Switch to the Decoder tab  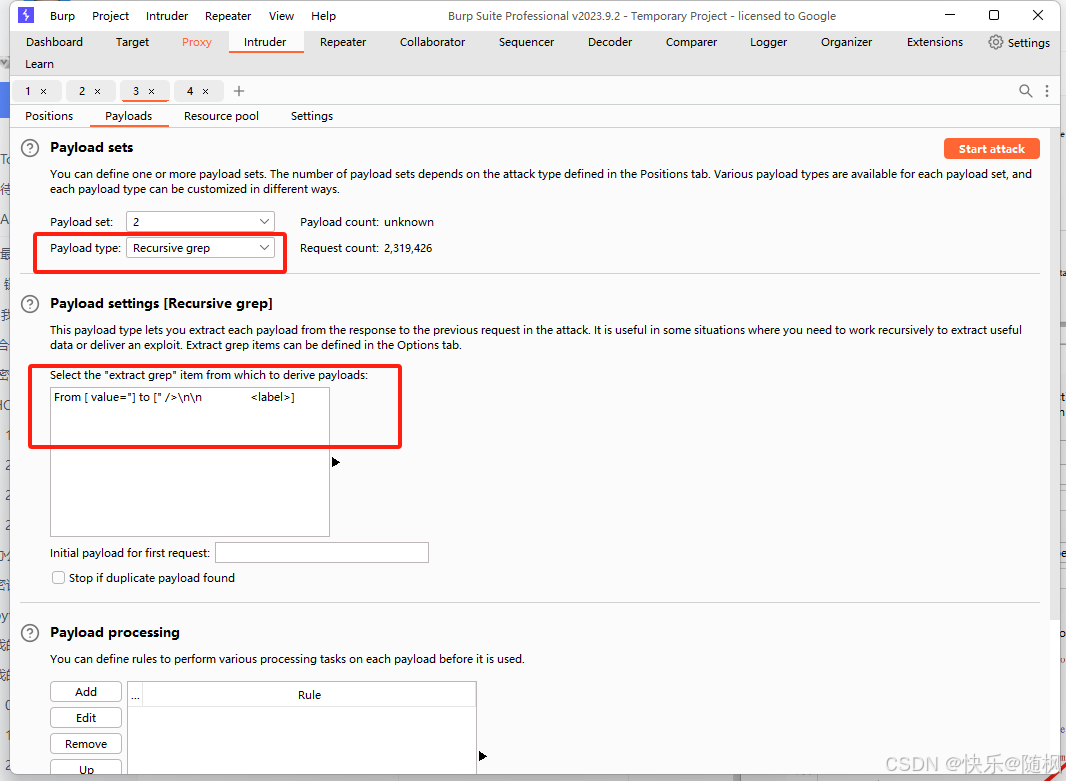click(610, 42)
